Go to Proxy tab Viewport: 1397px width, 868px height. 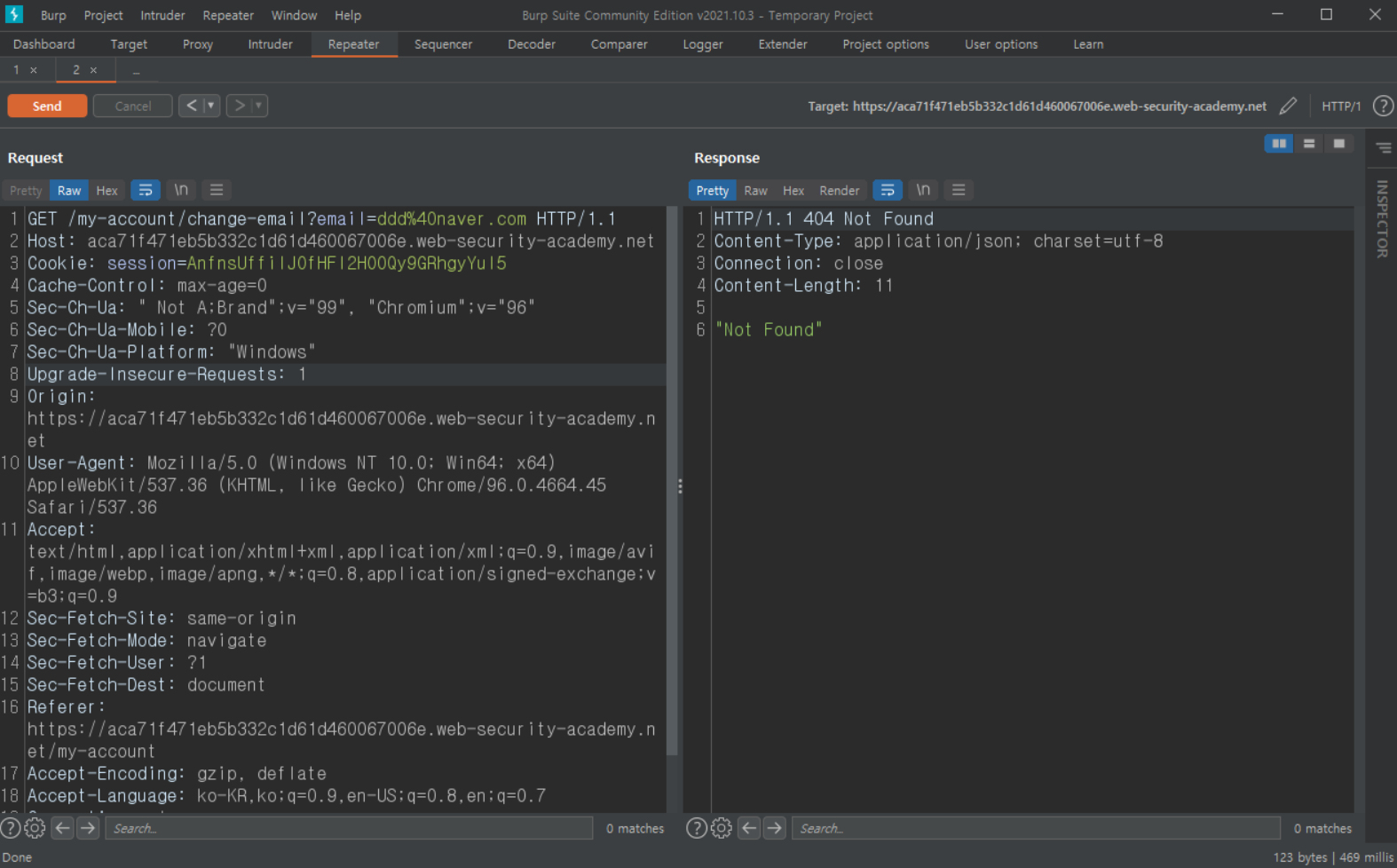[x=197, y=44]
